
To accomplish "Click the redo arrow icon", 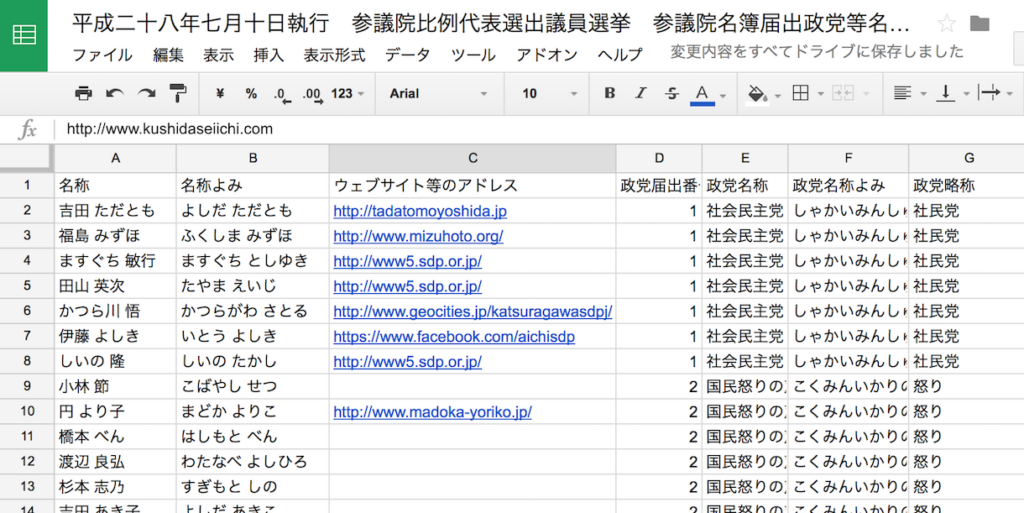I will click(147, 93).
